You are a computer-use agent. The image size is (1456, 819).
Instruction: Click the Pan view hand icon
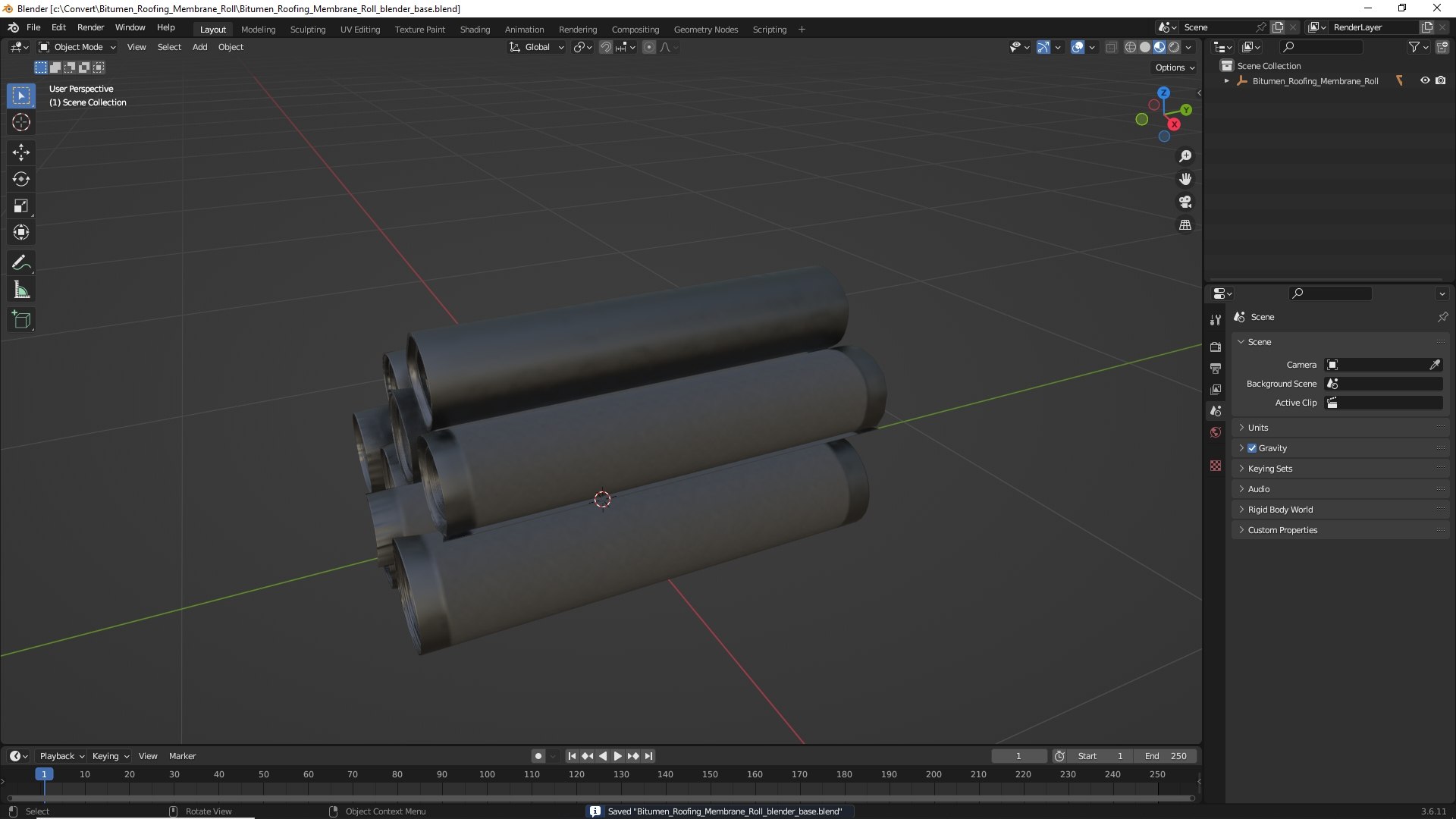pos(1185,179)
